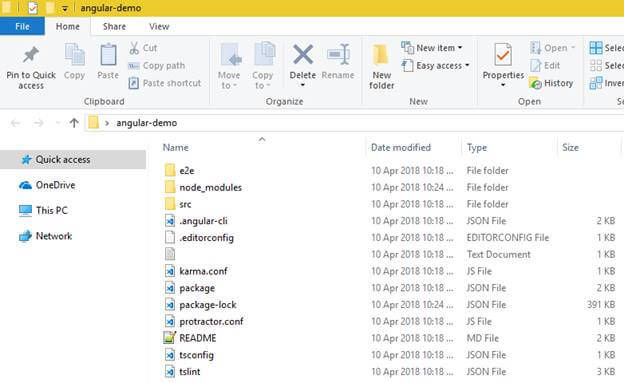Sort by the Name column header

pyautogui.click(x=176, y=148)
